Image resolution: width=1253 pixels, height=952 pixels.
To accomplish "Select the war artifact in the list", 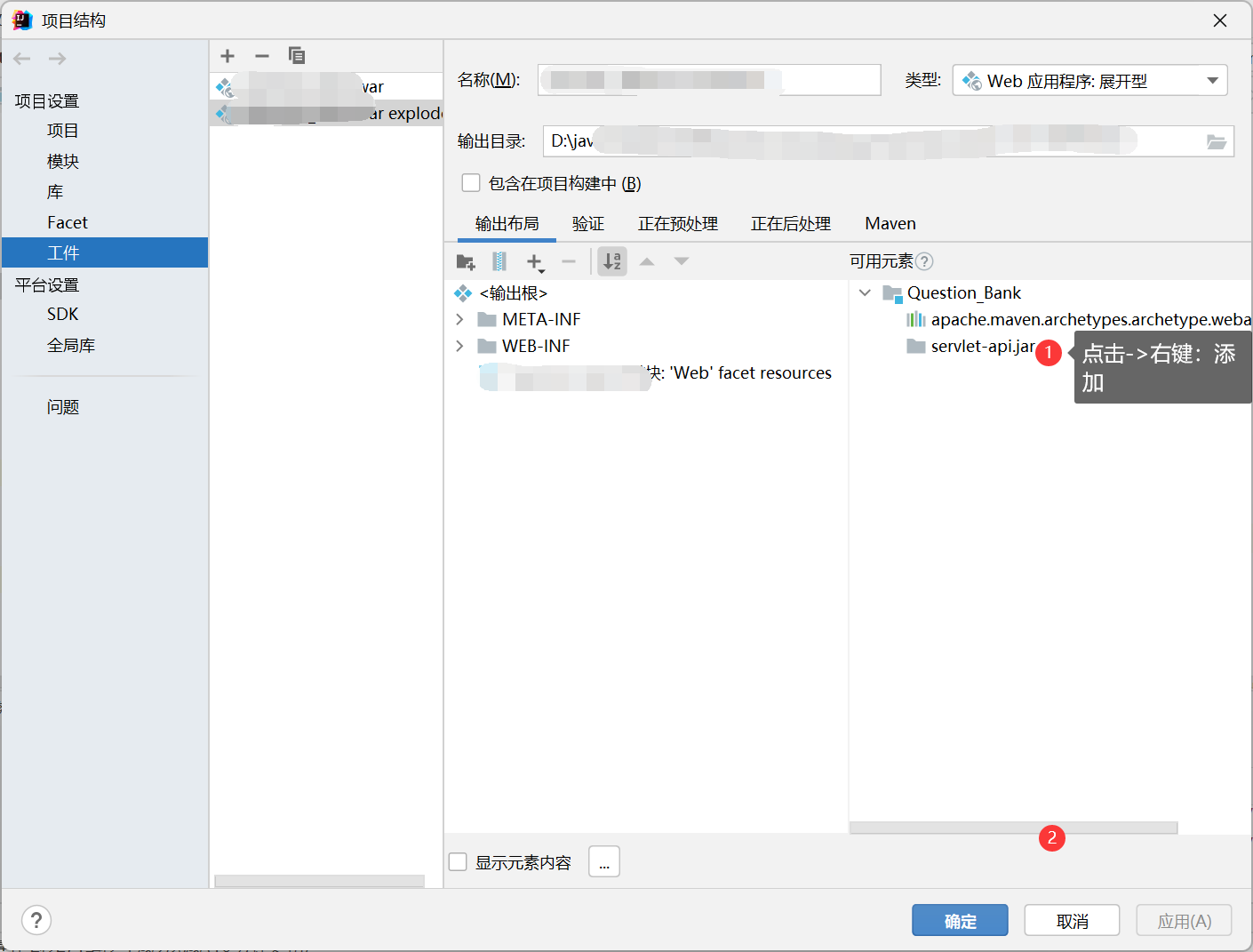I will coord(326,86).
